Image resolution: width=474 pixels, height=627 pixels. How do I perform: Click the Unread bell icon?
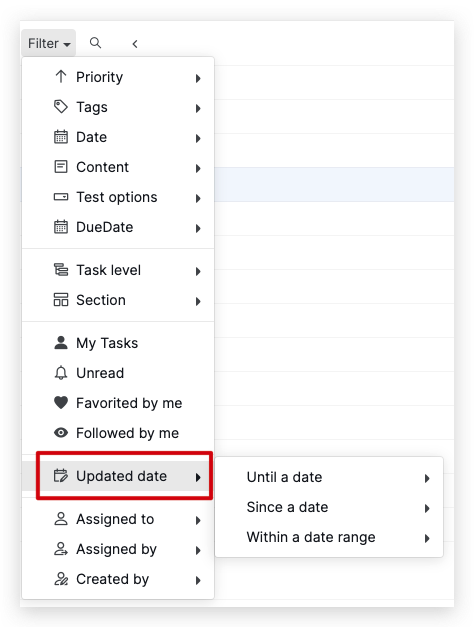point(61,373)
